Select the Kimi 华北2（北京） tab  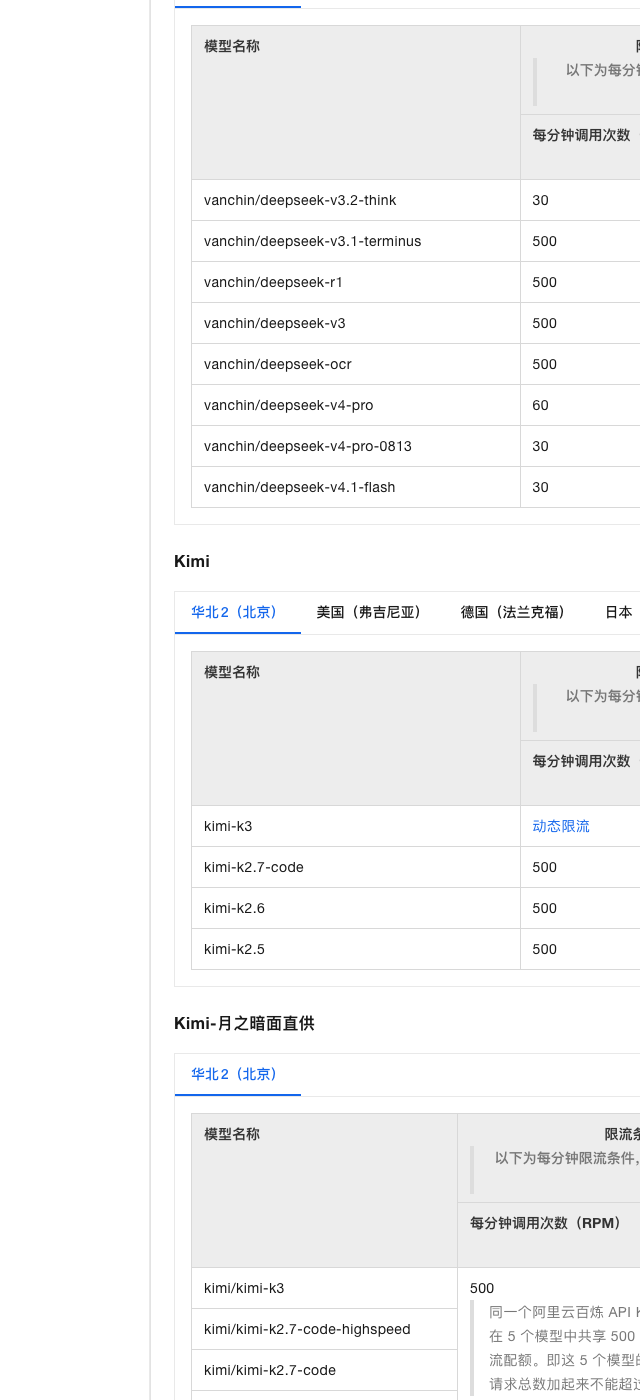(237, 612)
